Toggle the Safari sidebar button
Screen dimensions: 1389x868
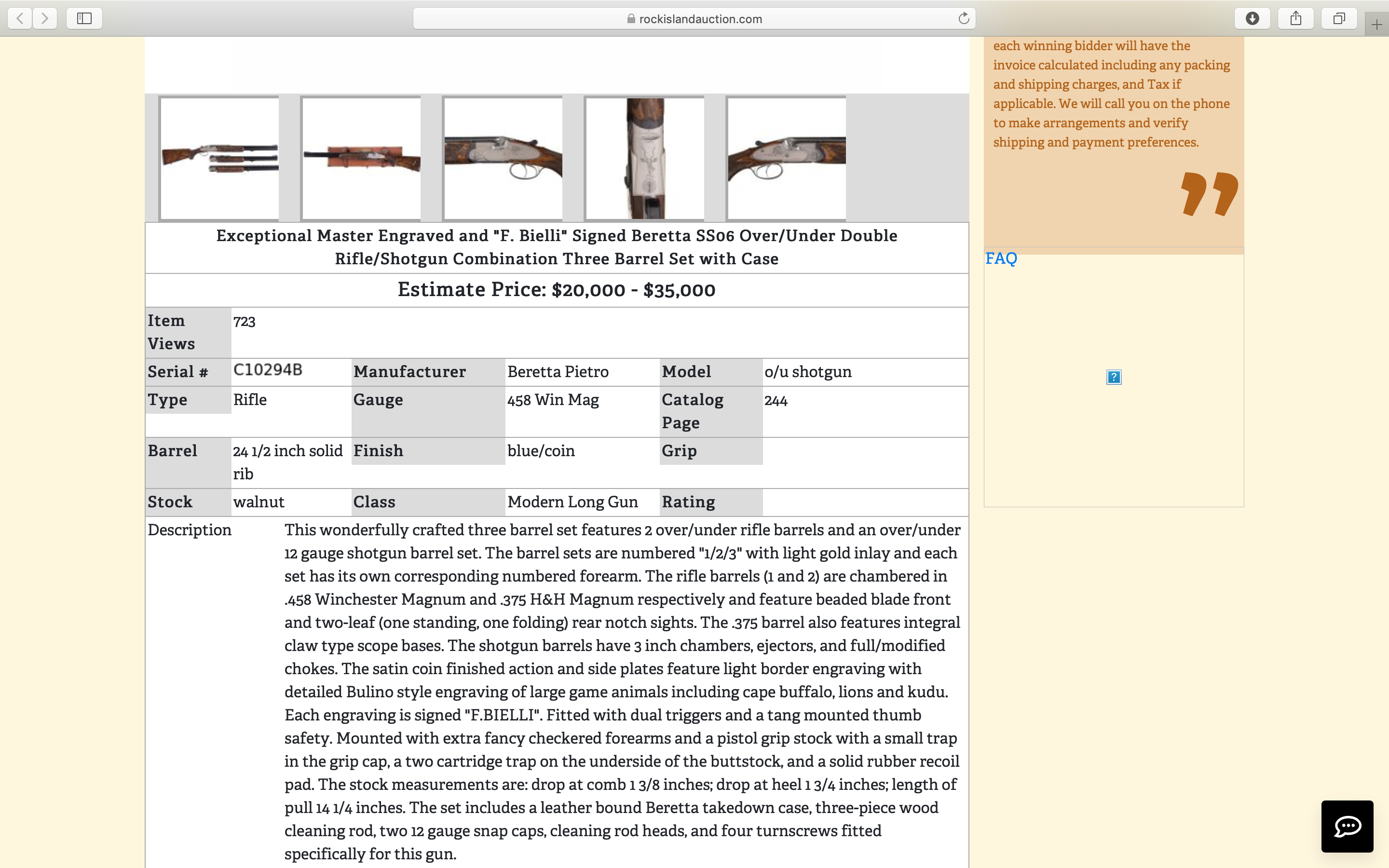[x=84, y=18]
